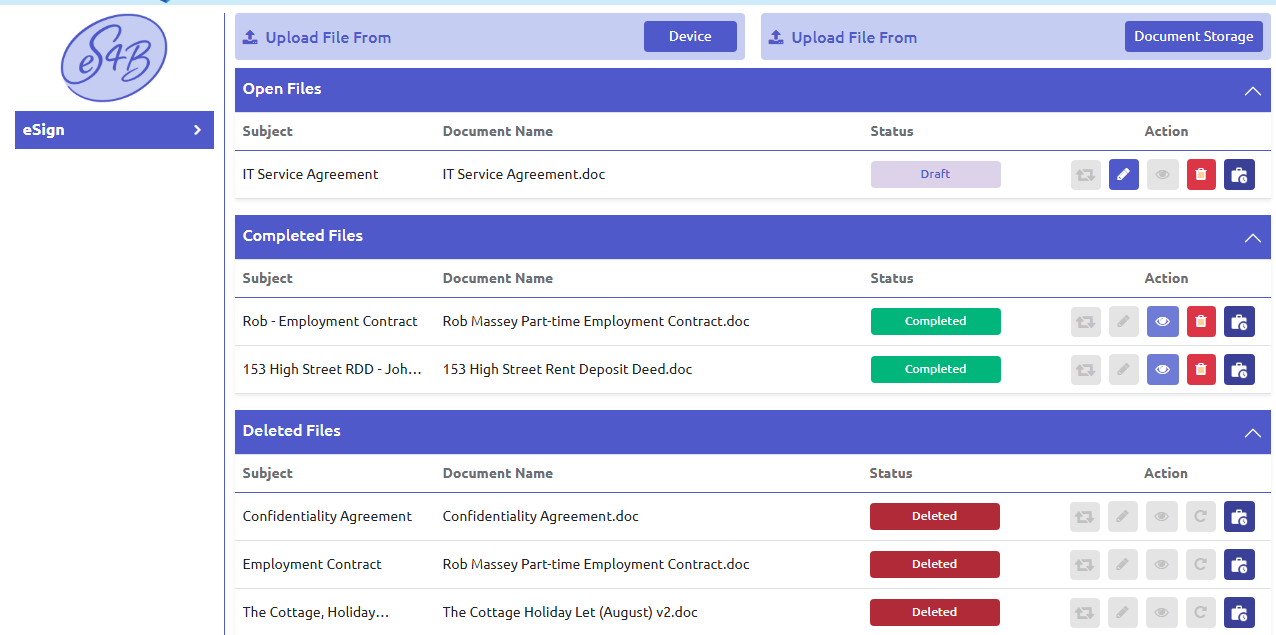The height and width of the screenshot is (635, 1276).
Task: View the completed Rob Massey Employment Contract
Action: coord(1162,321)
